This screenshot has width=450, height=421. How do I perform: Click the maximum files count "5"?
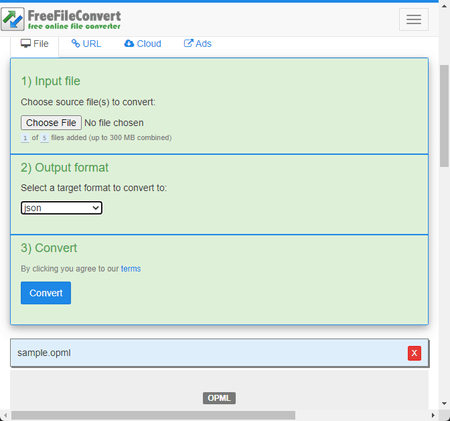[x=44, y=138]
